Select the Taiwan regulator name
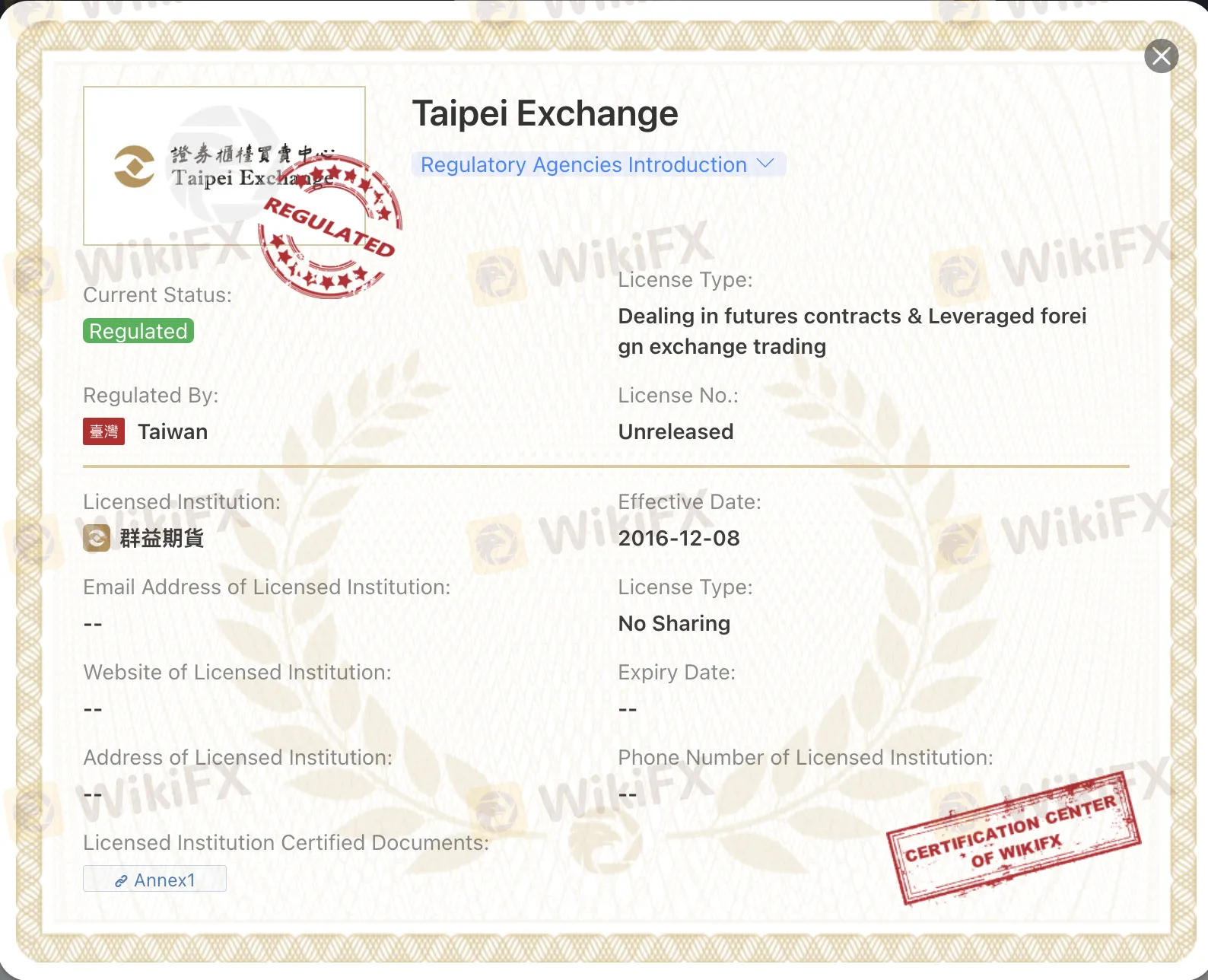The image size is (1208, 980). pos(173,431)
